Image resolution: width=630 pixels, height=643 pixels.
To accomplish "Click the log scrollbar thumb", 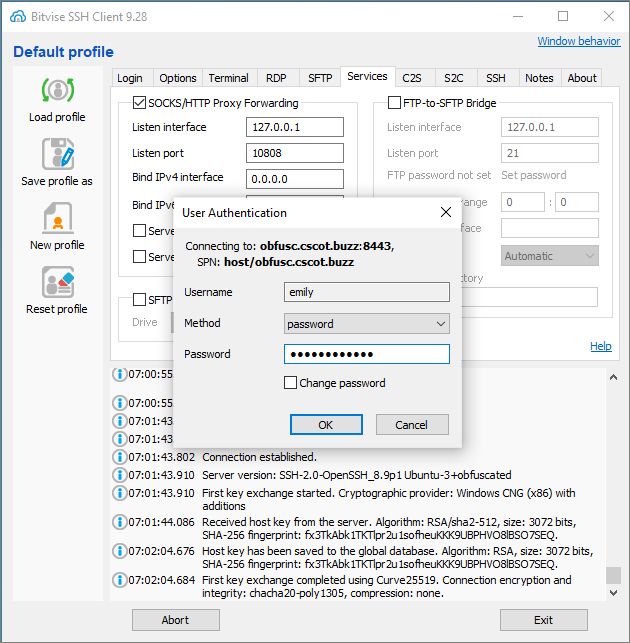I will tap(613, 575).
